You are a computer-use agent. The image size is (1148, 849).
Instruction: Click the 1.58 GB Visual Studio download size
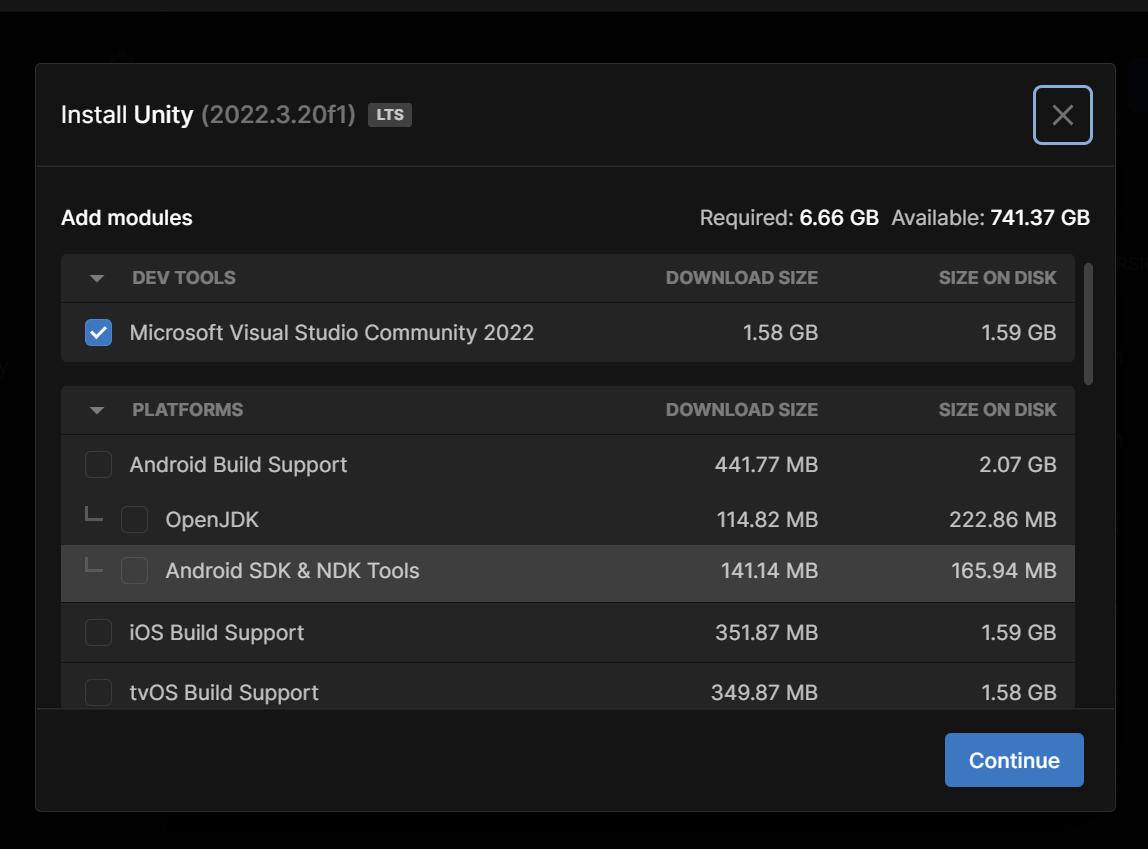click(x=780, y=333)
